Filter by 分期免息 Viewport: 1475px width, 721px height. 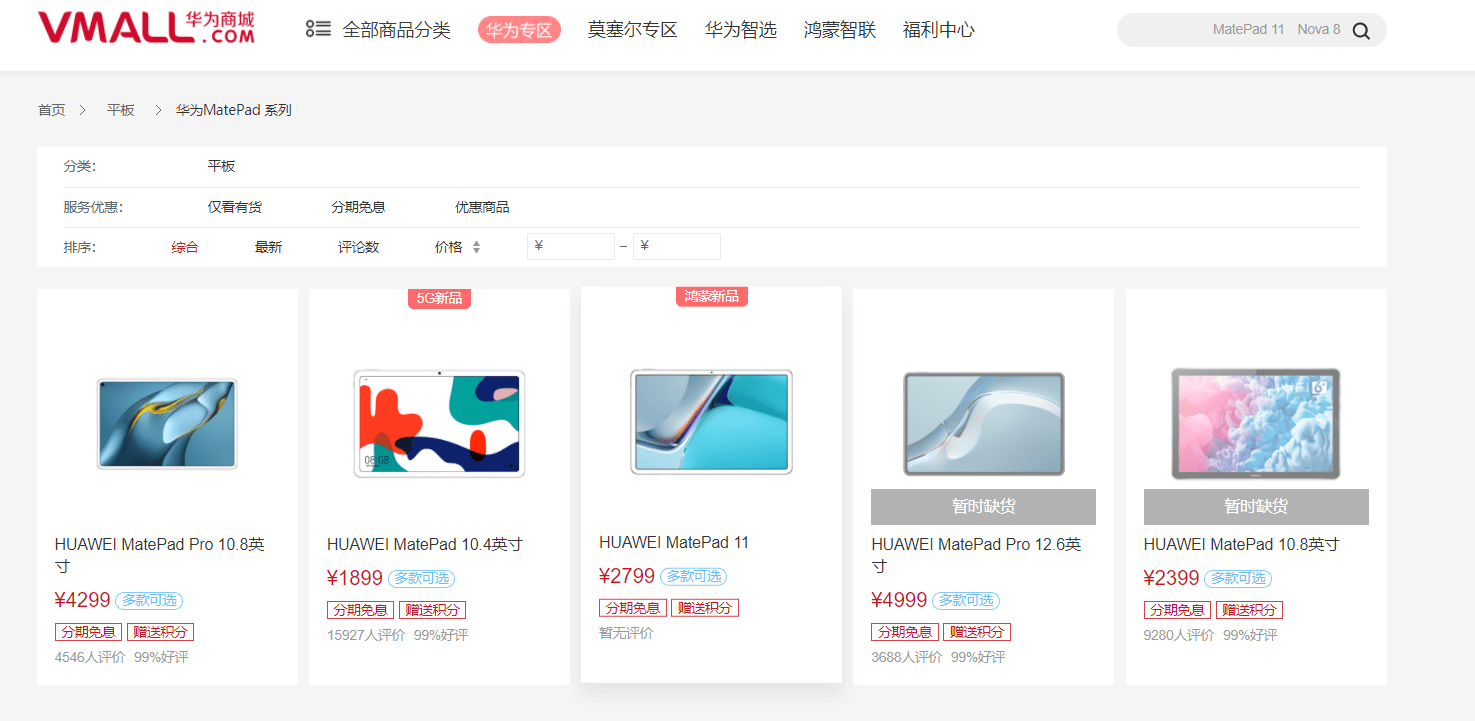358,207
